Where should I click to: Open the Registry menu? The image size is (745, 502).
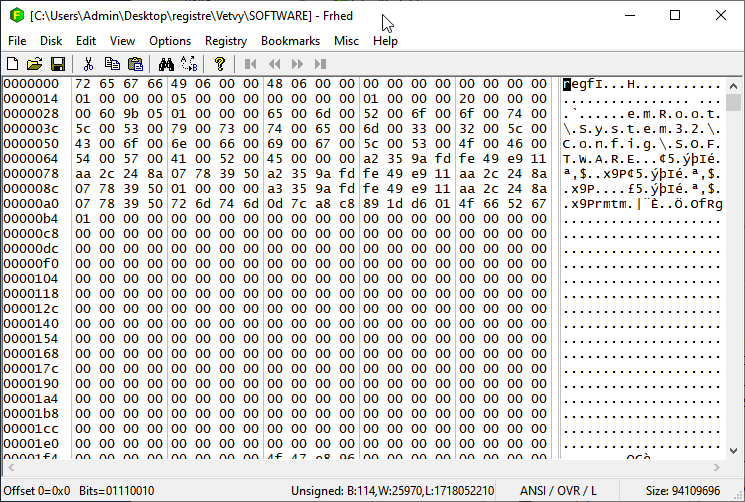[225, 41]
